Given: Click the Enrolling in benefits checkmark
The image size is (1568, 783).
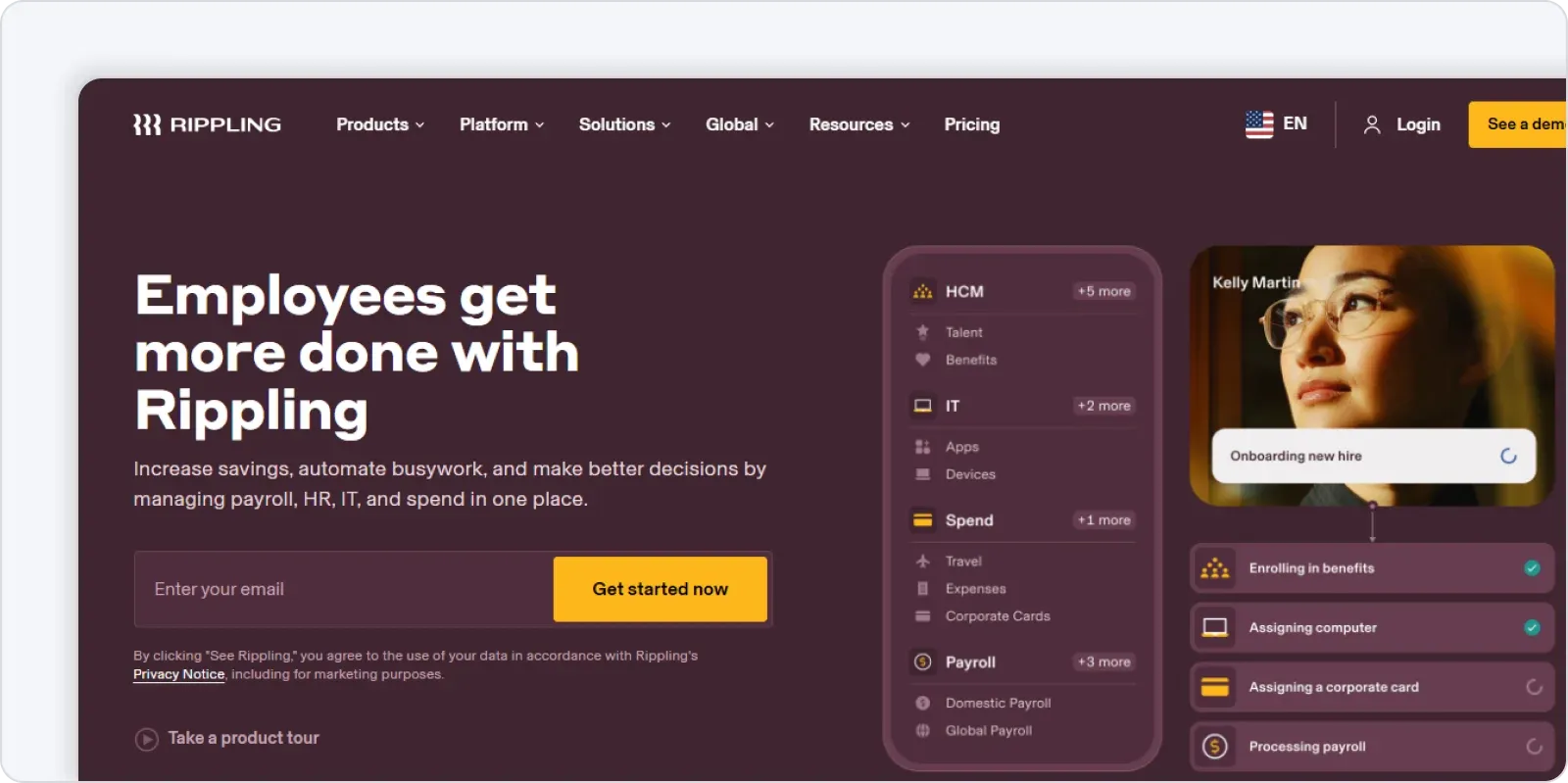Looking at the screenshot, I should pos(1532,568).
